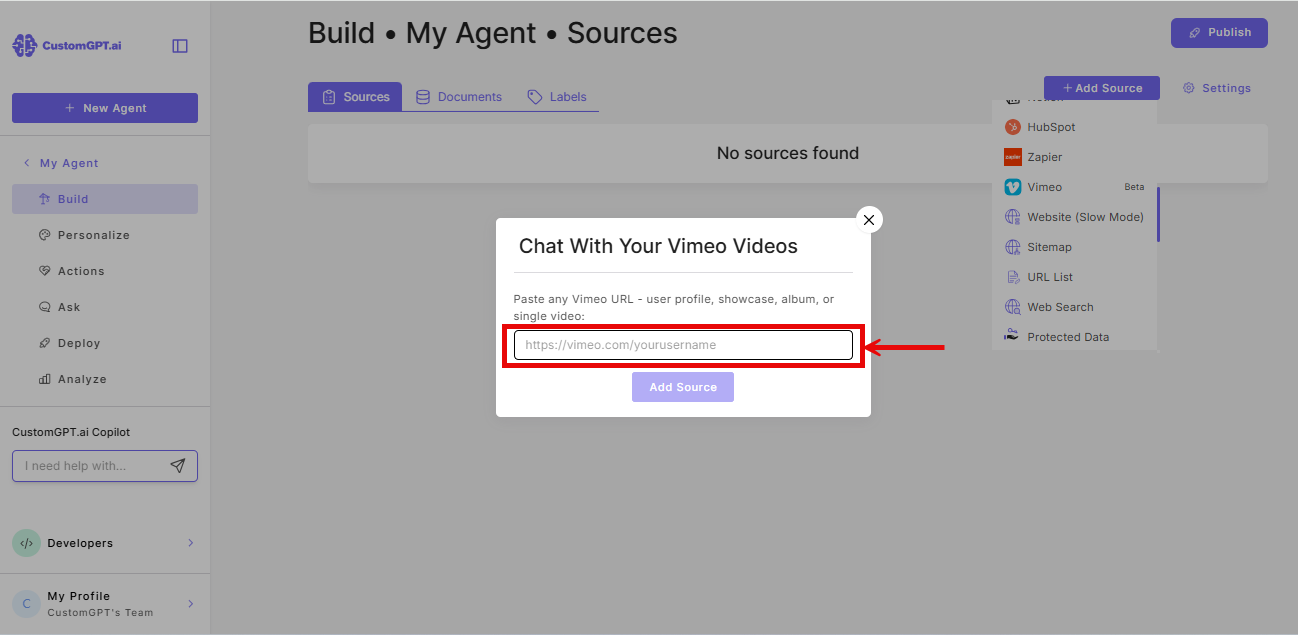Screen dimensions: 1298x635
Task: Click the Vimeo URL input field
Action: pyautogui.click(x=683, y=344)
